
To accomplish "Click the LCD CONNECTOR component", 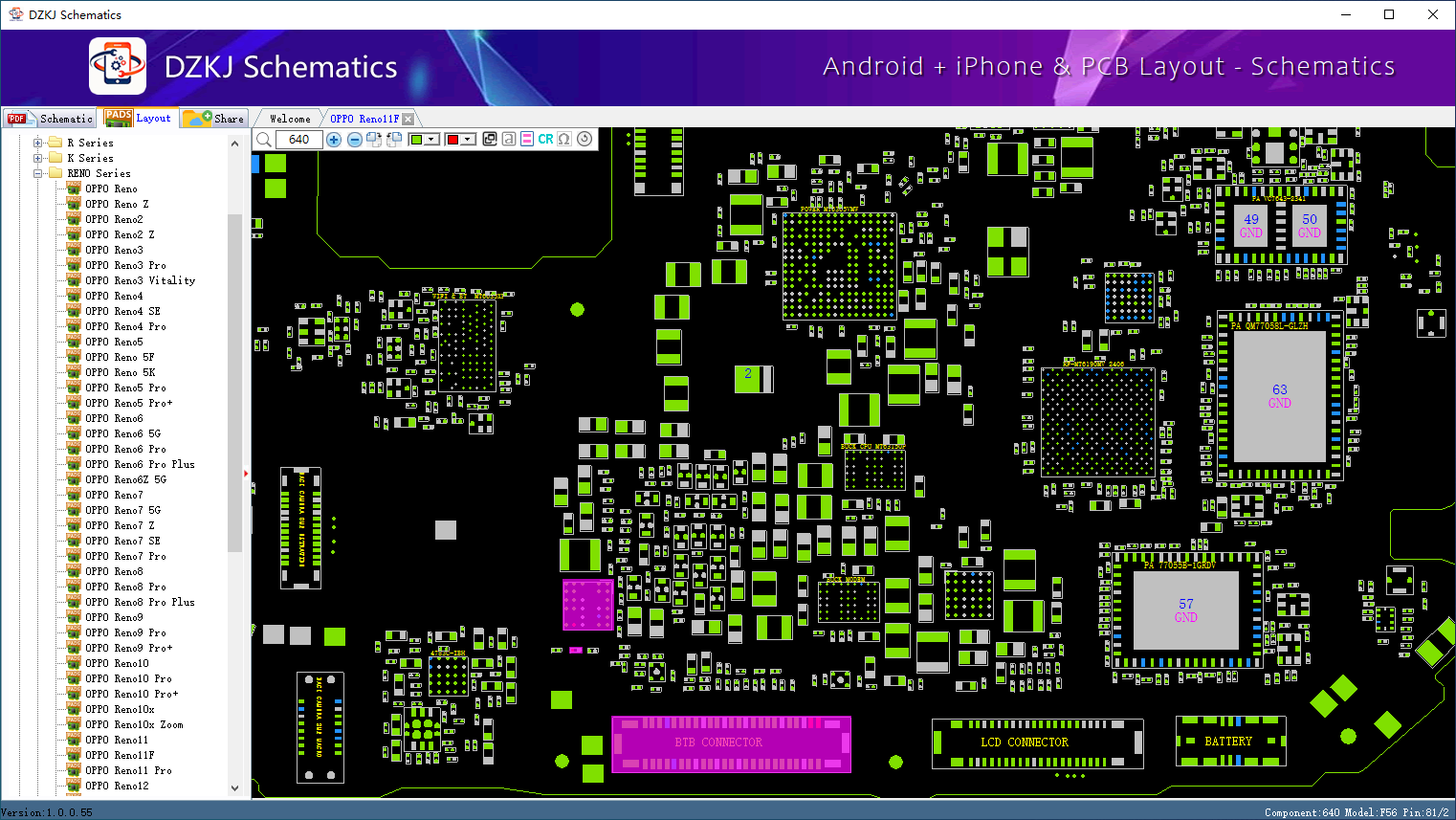I will (x=1038, y=743).
